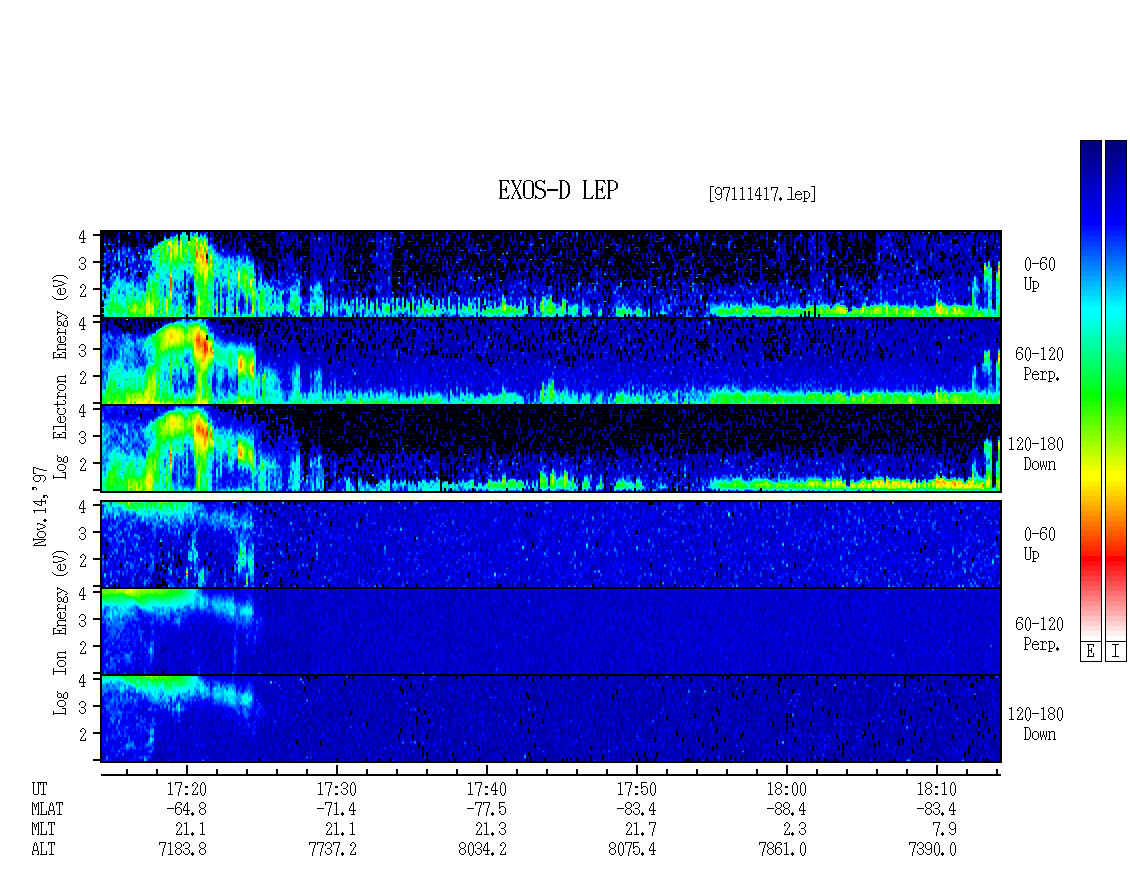Click the Log Ion Energy (eV) axis label

tap(61, 633)
